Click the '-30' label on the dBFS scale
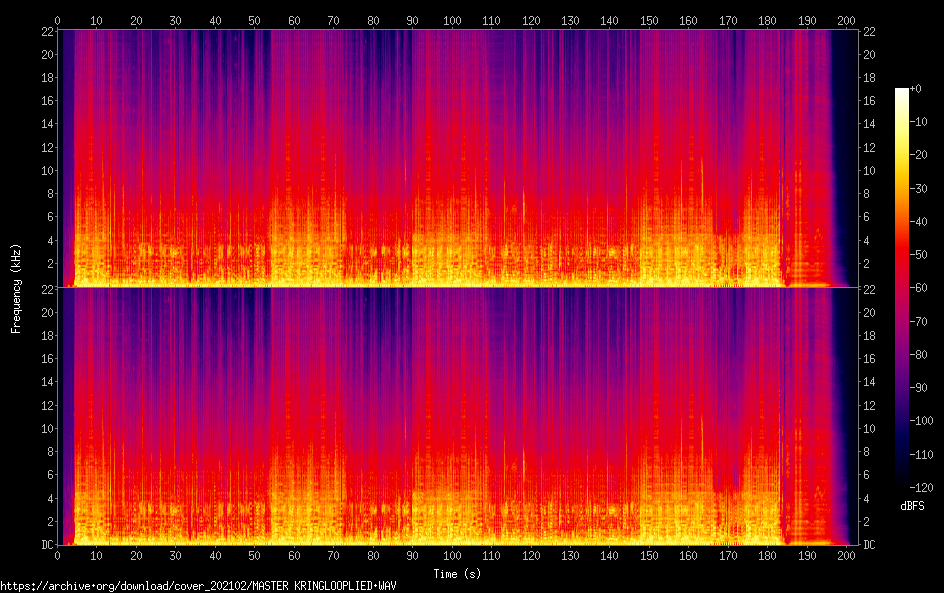Image resolution: width=944 pixels, height=593 pixels. pyautogui.click(x=918, y=188)
